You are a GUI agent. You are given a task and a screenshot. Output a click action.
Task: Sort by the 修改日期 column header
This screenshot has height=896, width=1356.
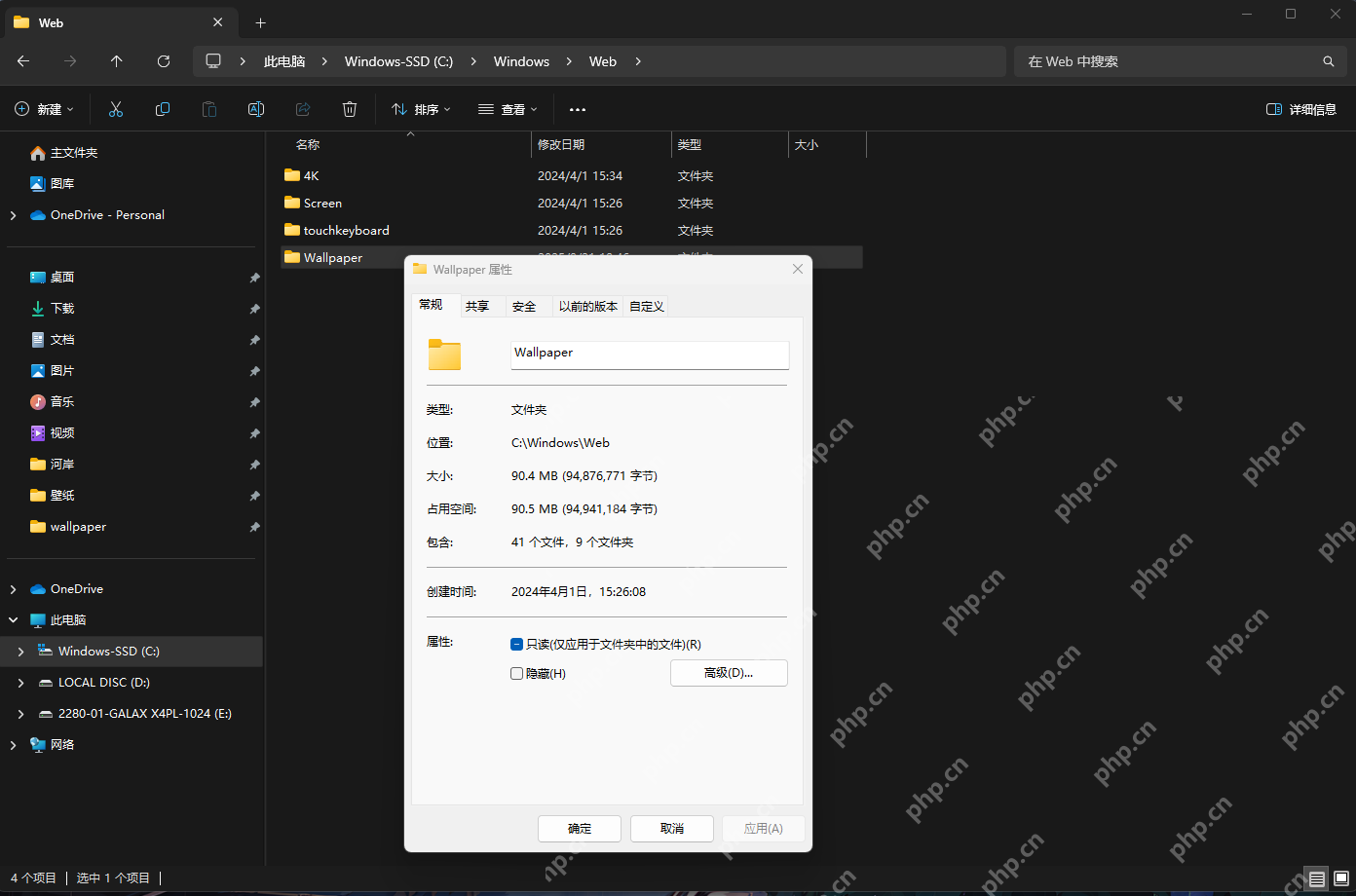(601, 144)
